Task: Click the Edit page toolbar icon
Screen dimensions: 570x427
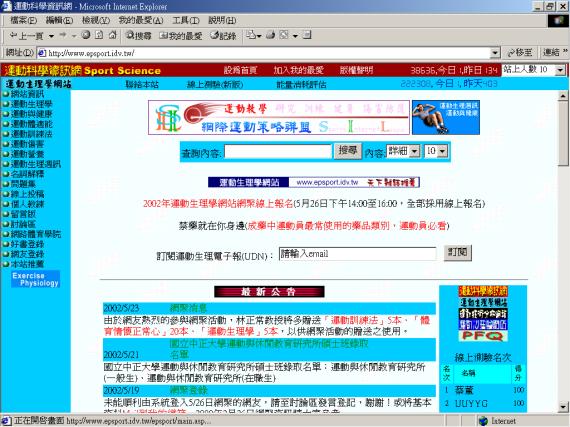Action: (x=284, y=35)
